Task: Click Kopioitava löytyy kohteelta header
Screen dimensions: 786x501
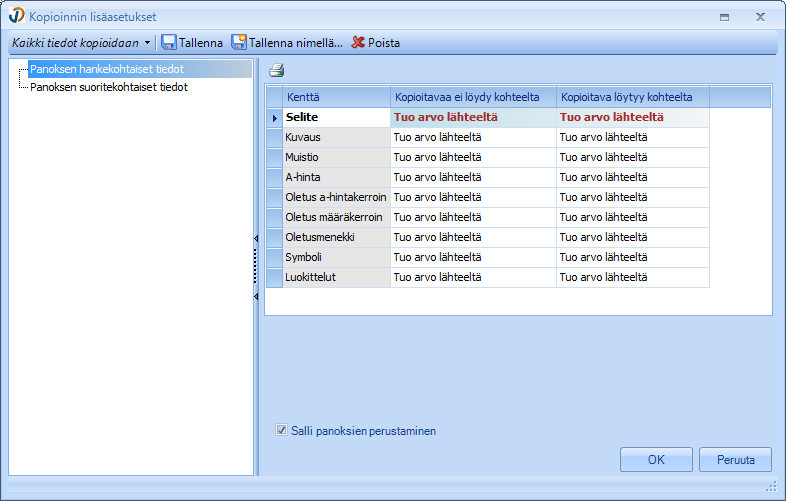Action: coord(633,97)
